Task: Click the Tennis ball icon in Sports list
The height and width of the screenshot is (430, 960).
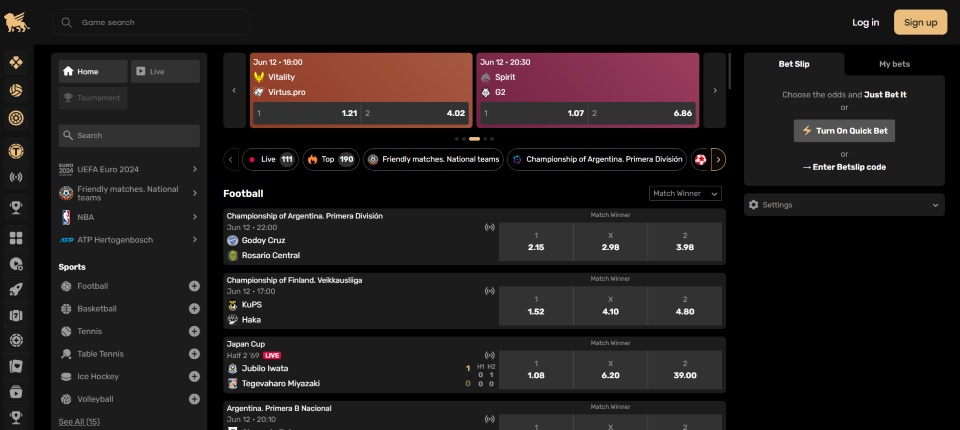Action: tap(66, 331)
